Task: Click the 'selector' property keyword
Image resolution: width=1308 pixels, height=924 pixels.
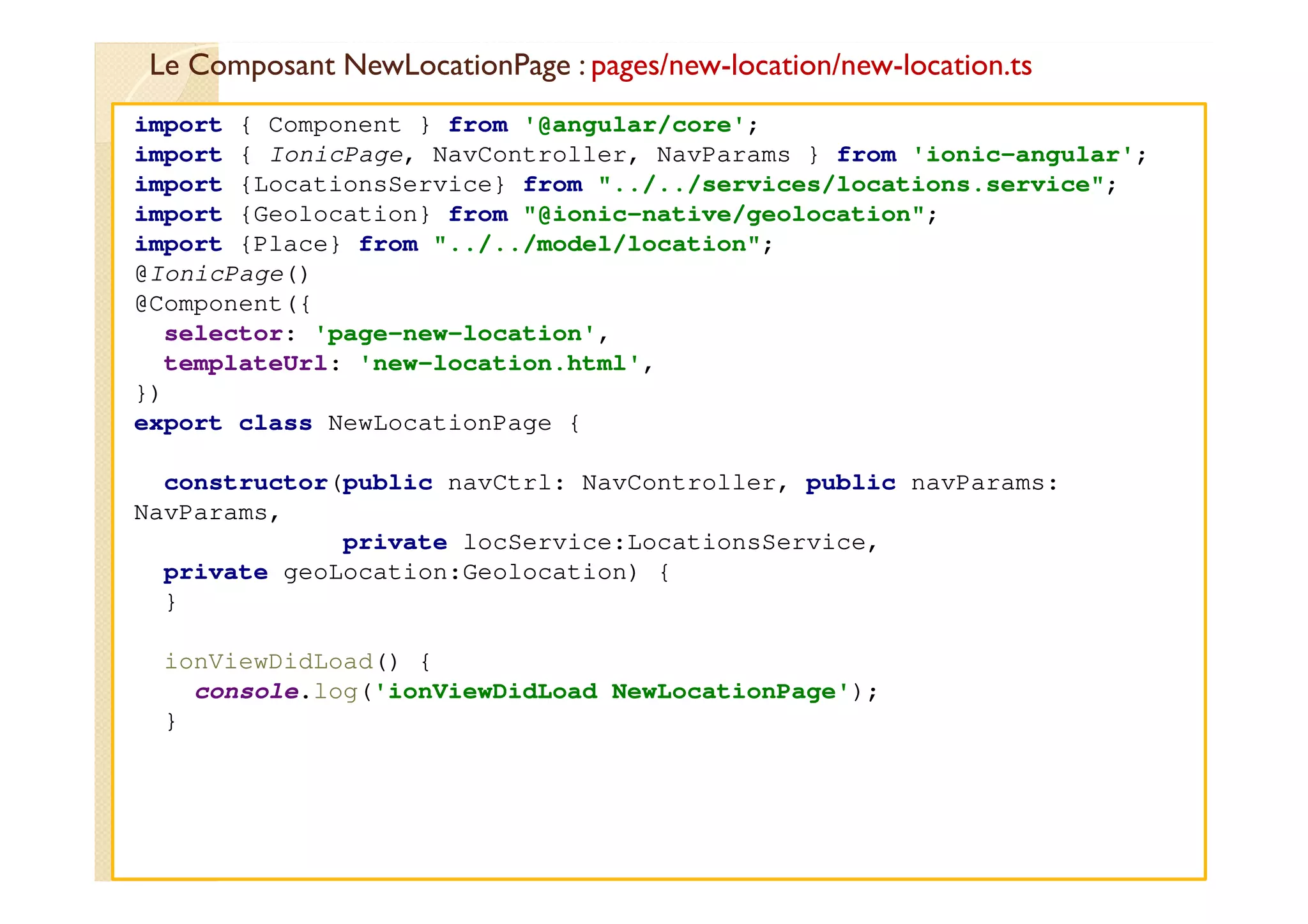Action: tap(224, 333)
